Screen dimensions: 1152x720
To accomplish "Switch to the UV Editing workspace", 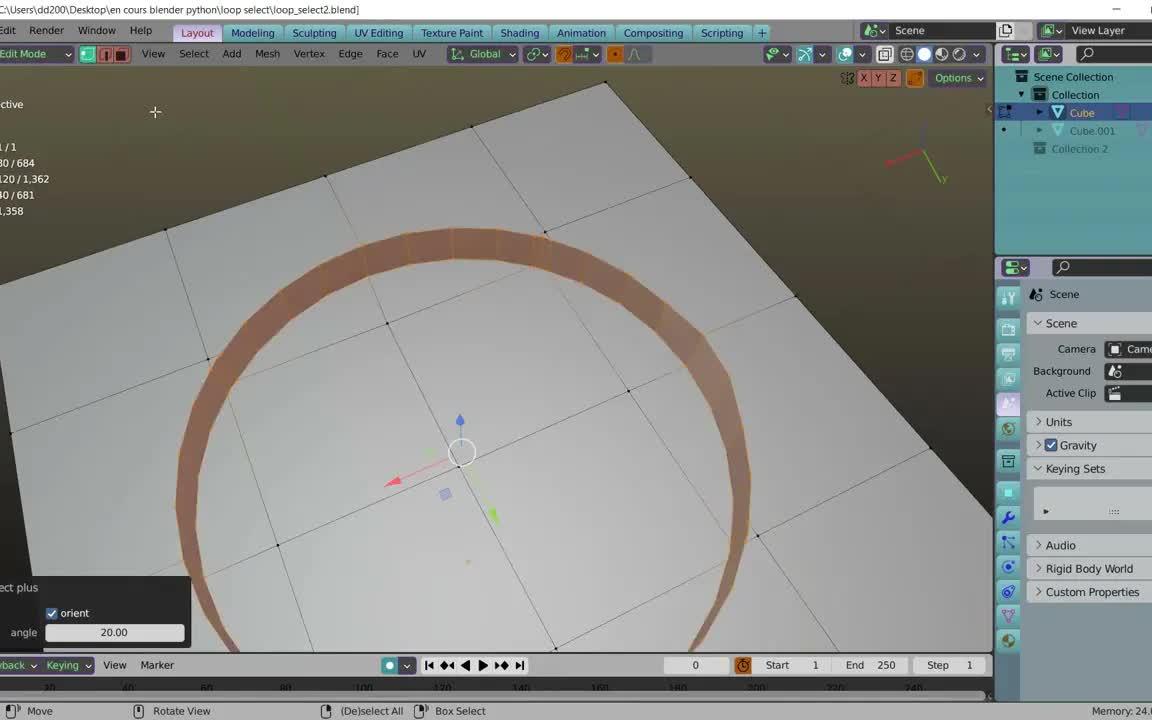I will pyautogui.click(x=378, y=32).
